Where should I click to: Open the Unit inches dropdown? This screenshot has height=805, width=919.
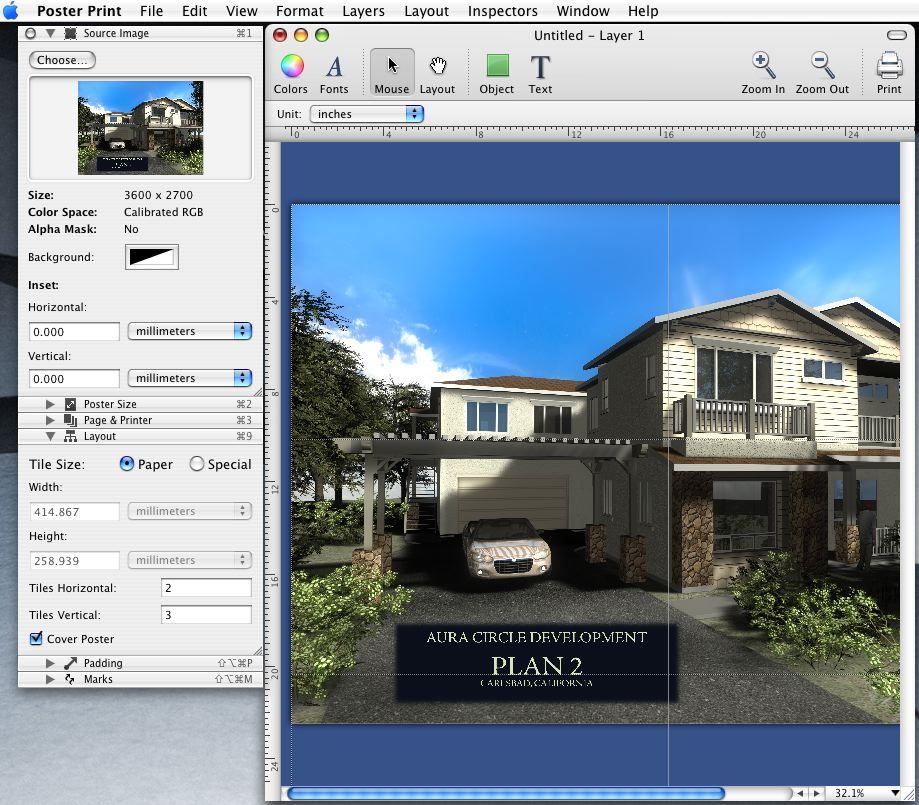367,114
